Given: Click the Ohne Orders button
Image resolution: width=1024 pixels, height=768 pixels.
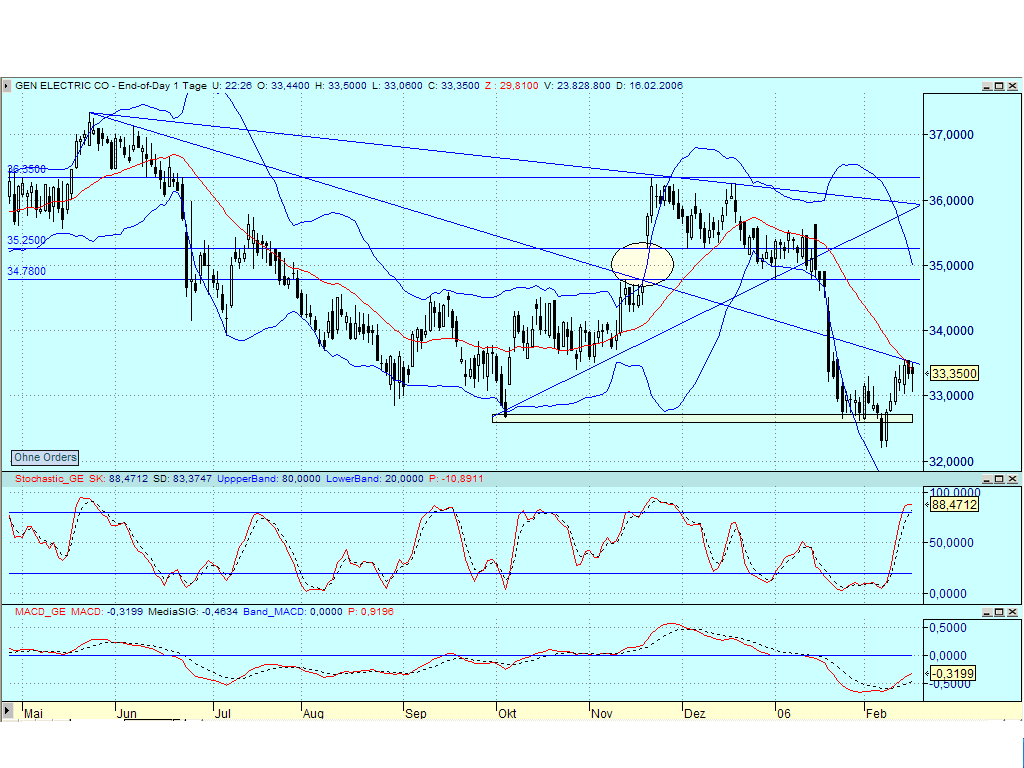Looking at the screenshot, I should point(43,457).
